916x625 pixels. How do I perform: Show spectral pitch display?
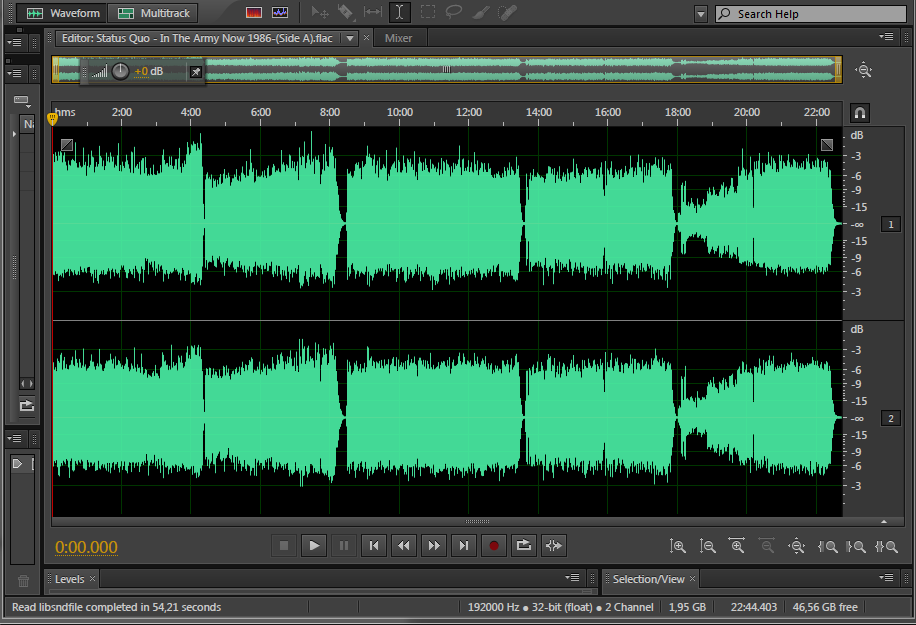pos(280,13)
